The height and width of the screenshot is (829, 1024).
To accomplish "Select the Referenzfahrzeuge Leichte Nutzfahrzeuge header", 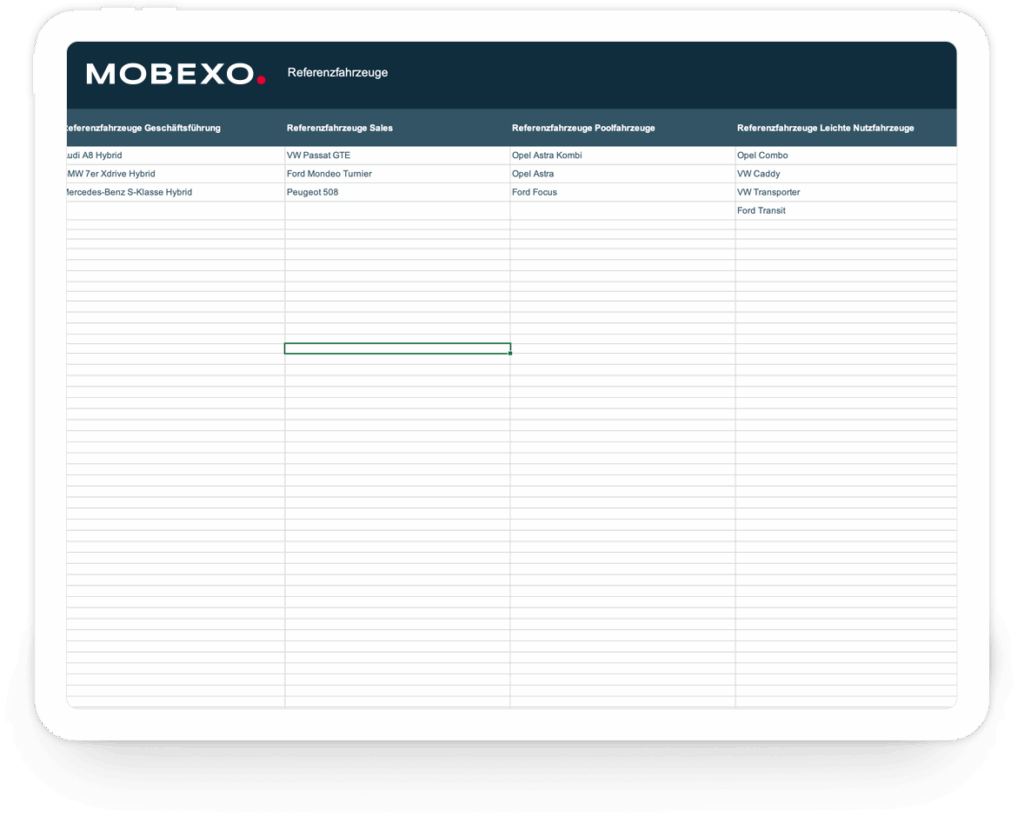I will pos(825,128).
